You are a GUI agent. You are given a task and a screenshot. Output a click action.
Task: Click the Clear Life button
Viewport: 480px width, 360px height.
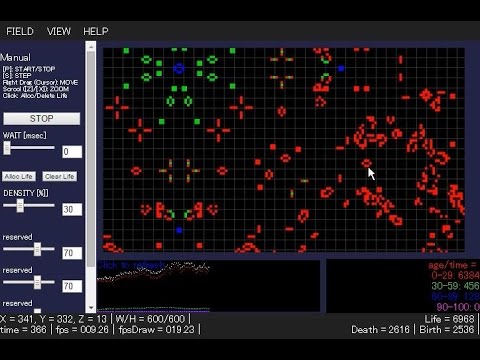pos(59,176)
